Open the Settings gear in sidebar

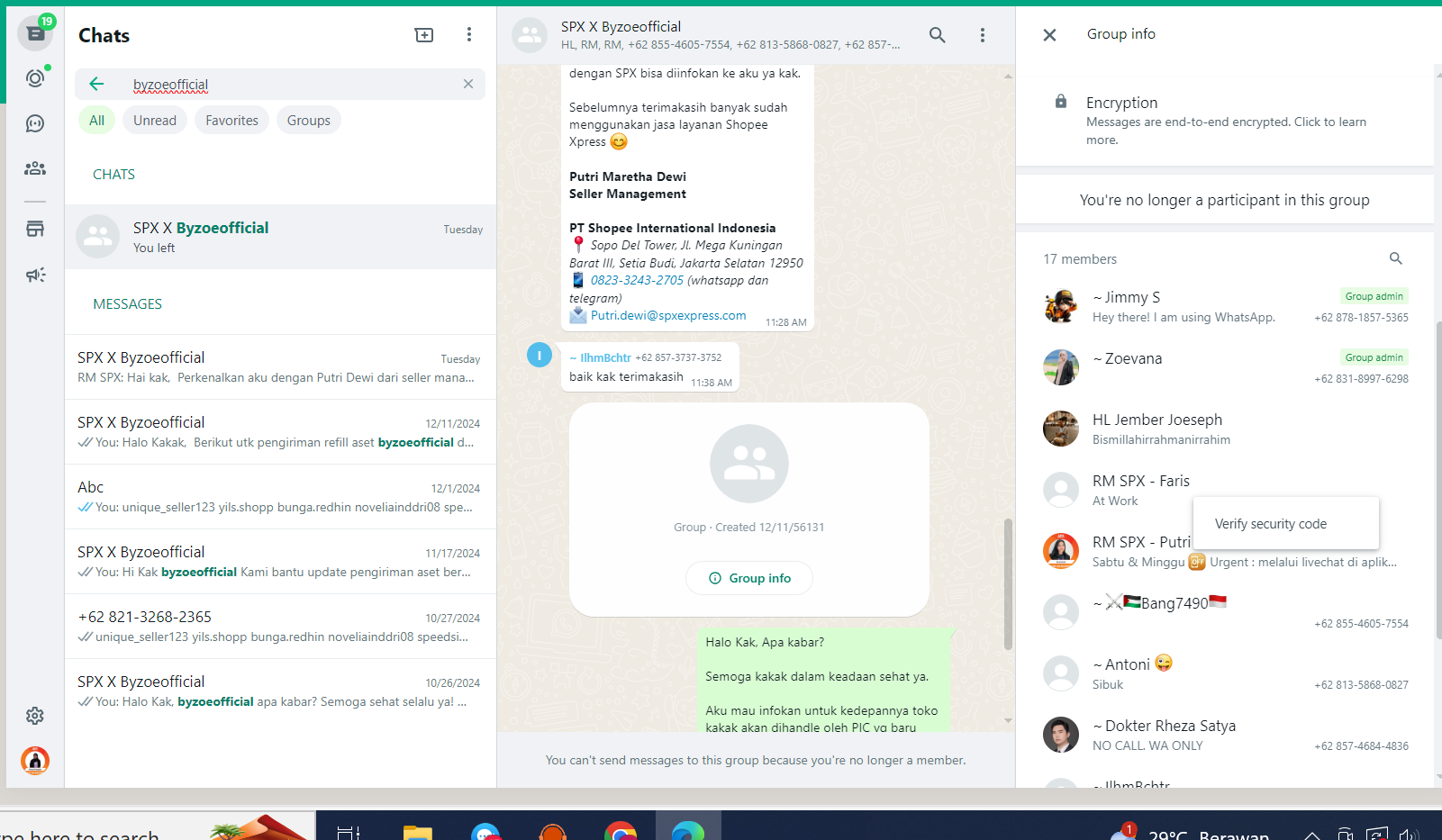click(35, 716)
